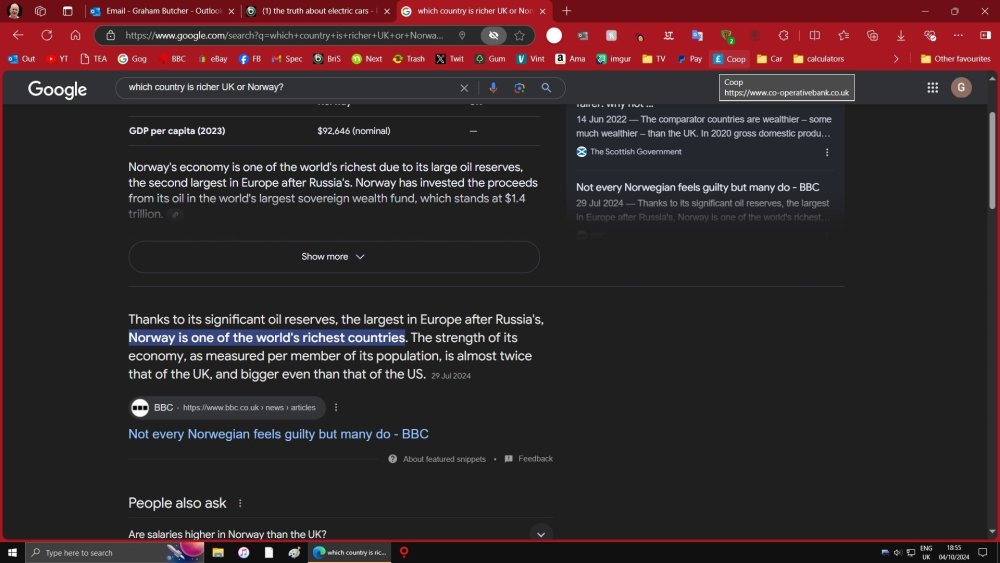Show more bookmarks chevron
Viewport: 1000px width, 563px height.
click(896, 59)
